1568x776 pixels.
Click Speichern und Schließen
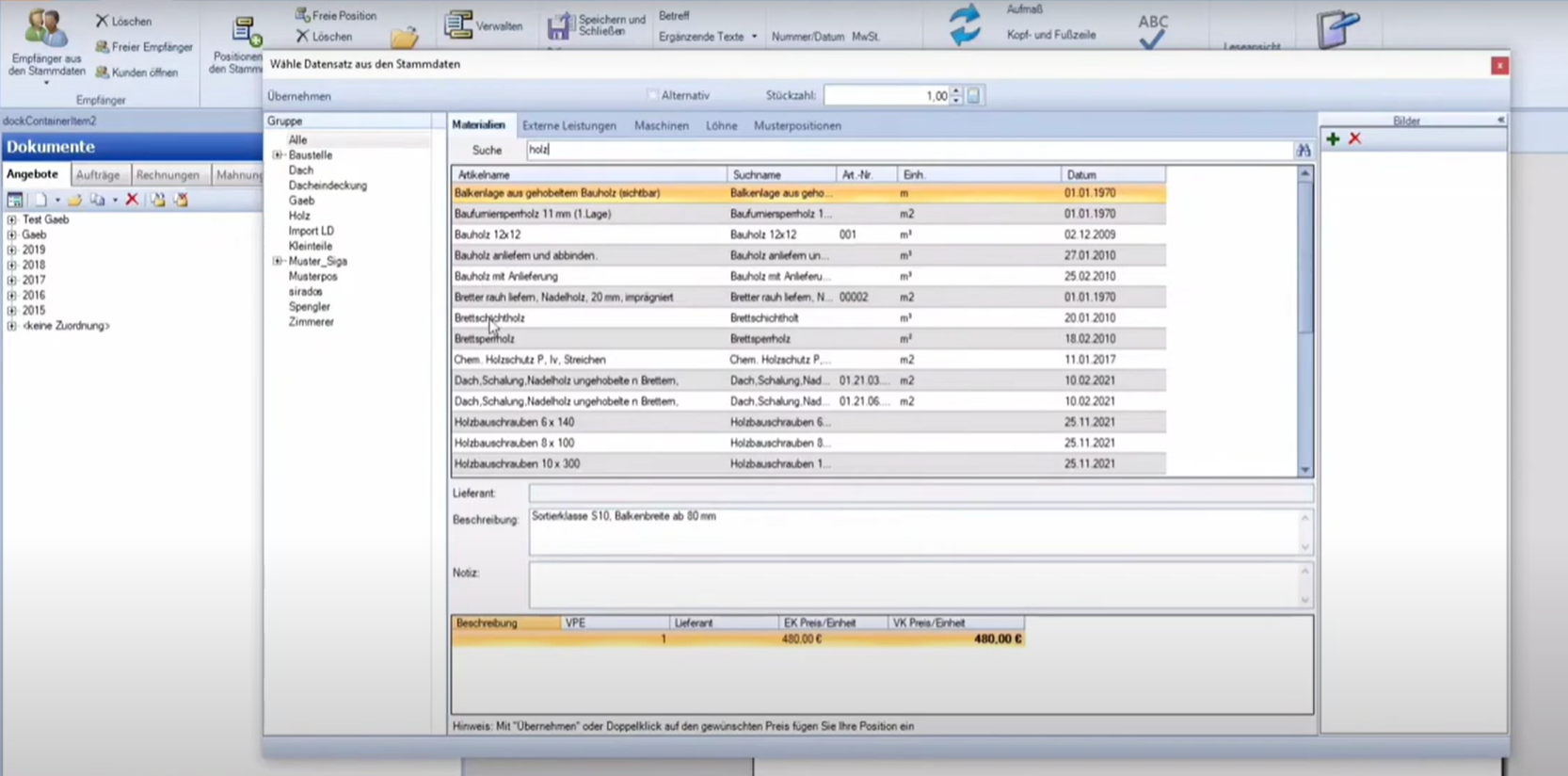597,25
